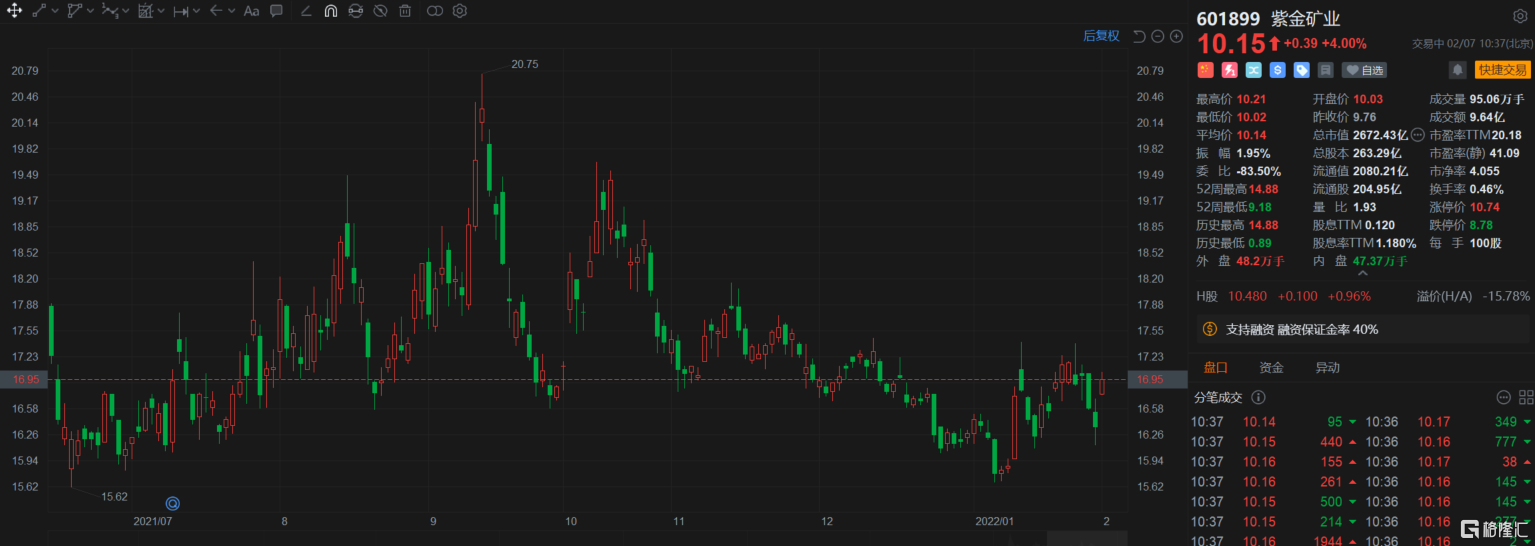Open the 后复权 adjustment mode selector

coord(1102,35)
